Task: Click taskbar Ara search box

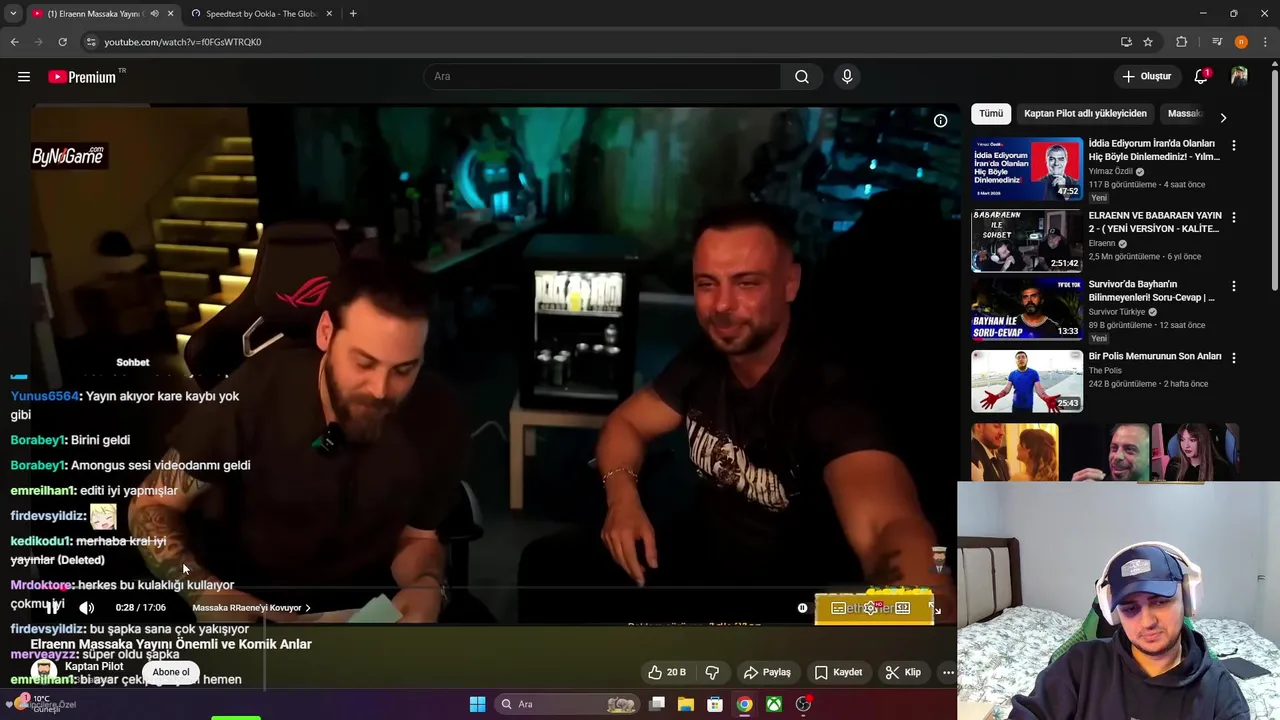Action: point(568,704)
